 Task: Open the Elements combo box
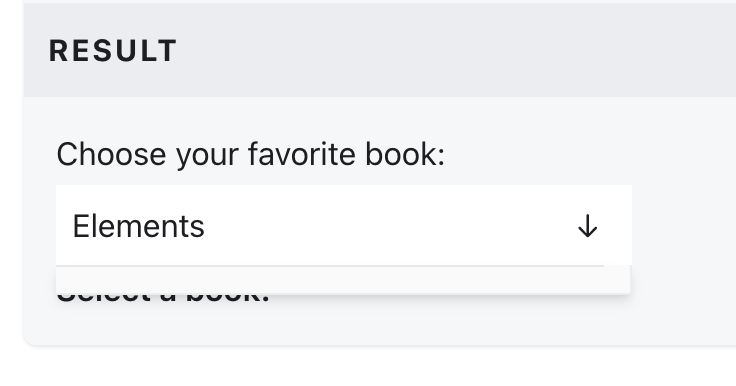(344, 225)
